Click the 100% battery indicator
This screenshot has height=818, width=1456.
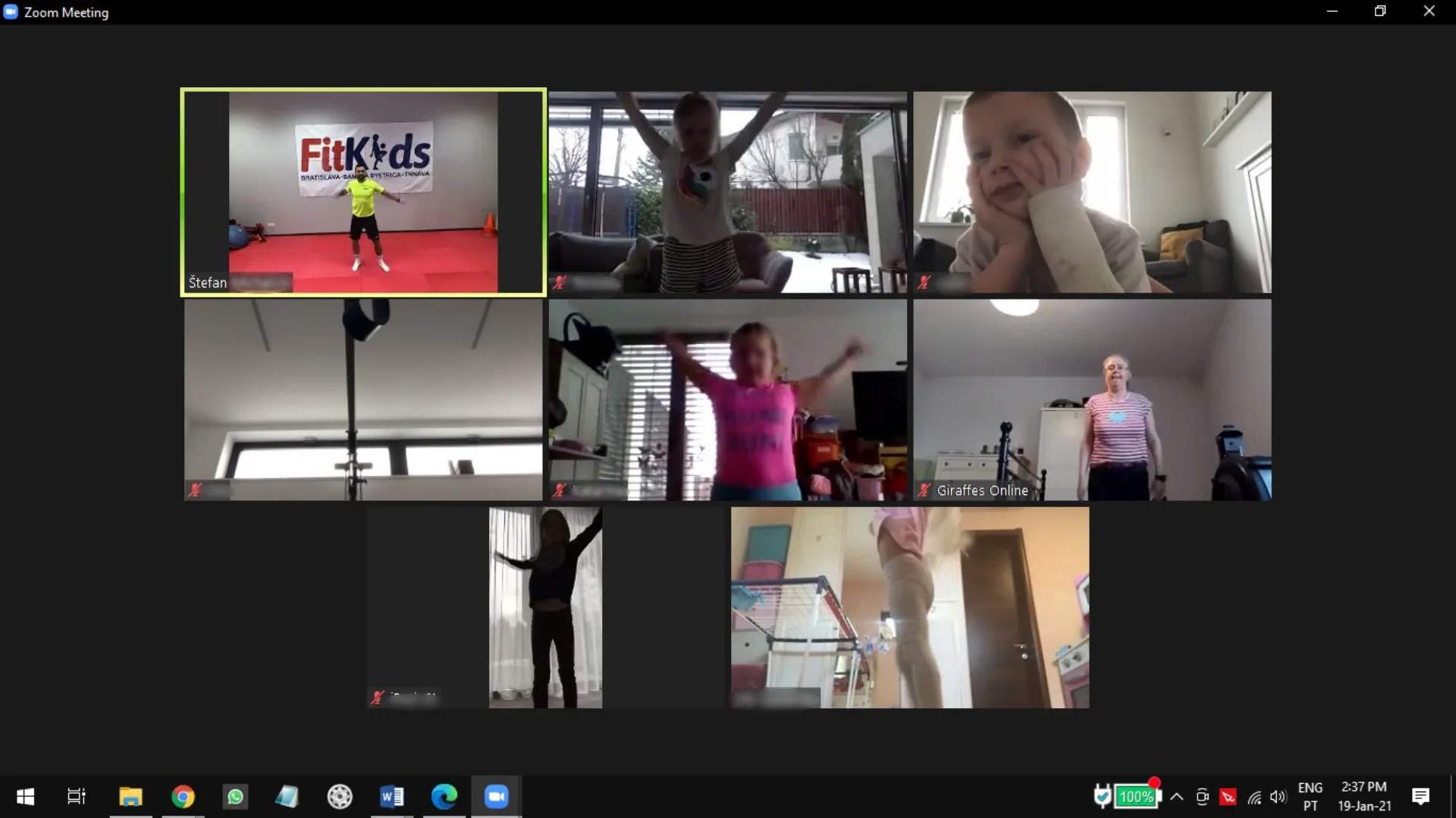point(1135,797)
